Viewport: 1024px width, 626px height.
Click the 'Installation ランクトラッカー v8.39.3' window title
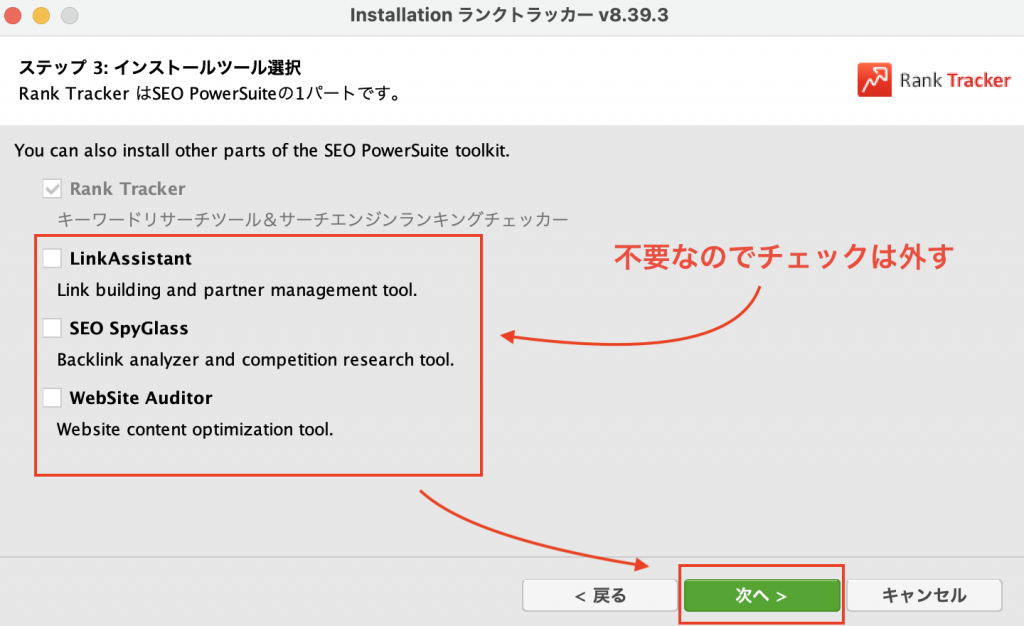509,15
